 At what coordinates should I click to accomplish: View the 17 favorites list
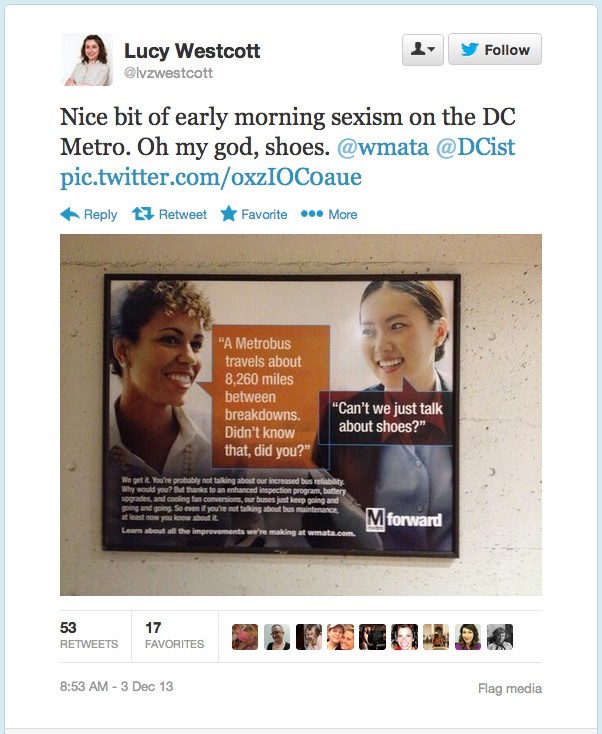(175, 636)
